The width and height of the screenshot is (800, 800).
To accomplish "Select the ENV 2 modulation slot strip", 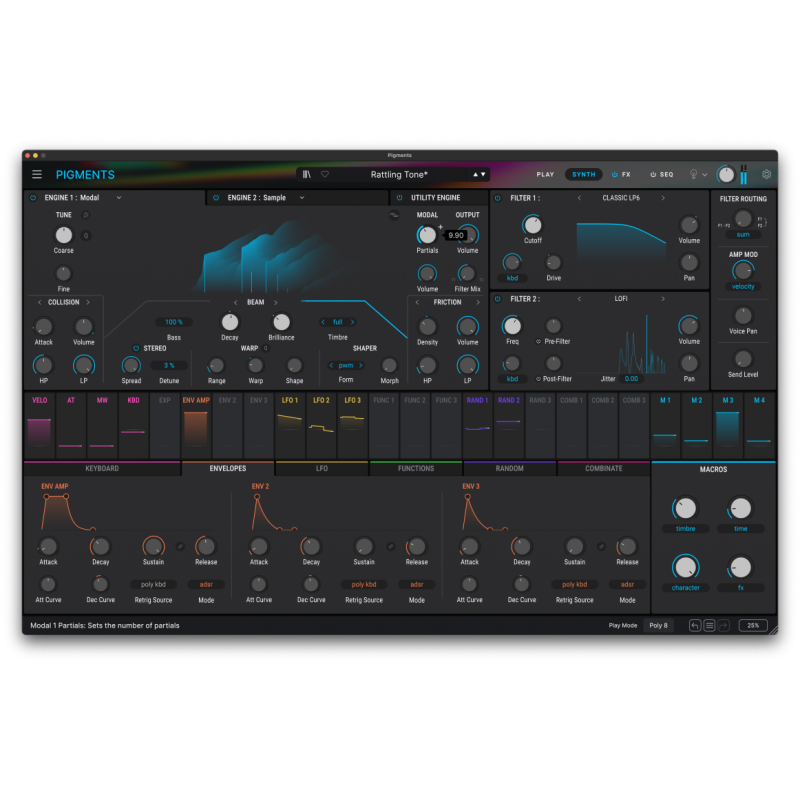I will tap(228, 425).
